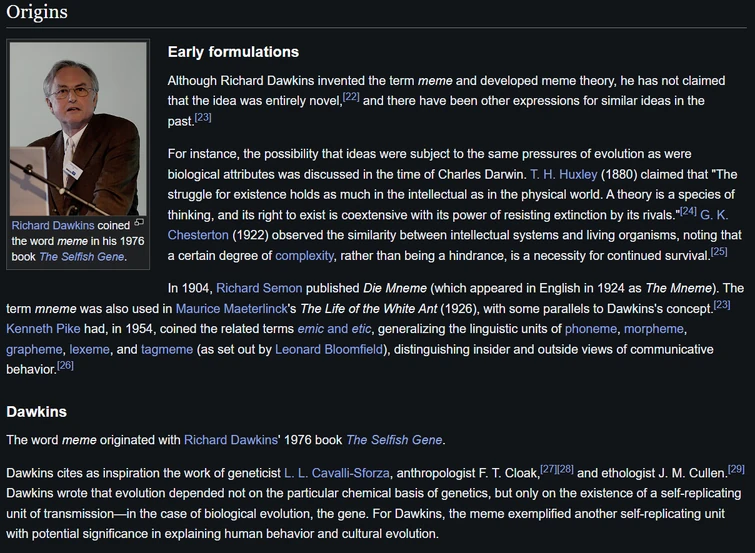755x553 pixels.
Task: Click the italic 'Die Mneme' title text
Action: coord(395,288)
